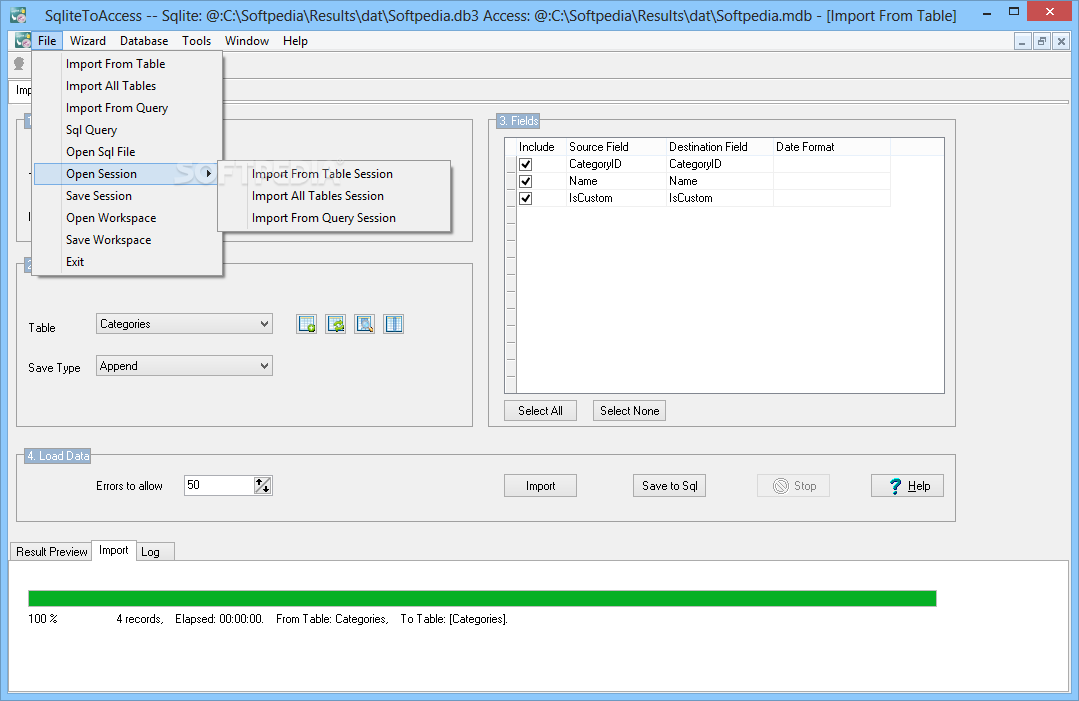1079x701 pixels.
Task: Select the Sql Query menu entry
Action: pyautogui.click(x=127, y=130)
